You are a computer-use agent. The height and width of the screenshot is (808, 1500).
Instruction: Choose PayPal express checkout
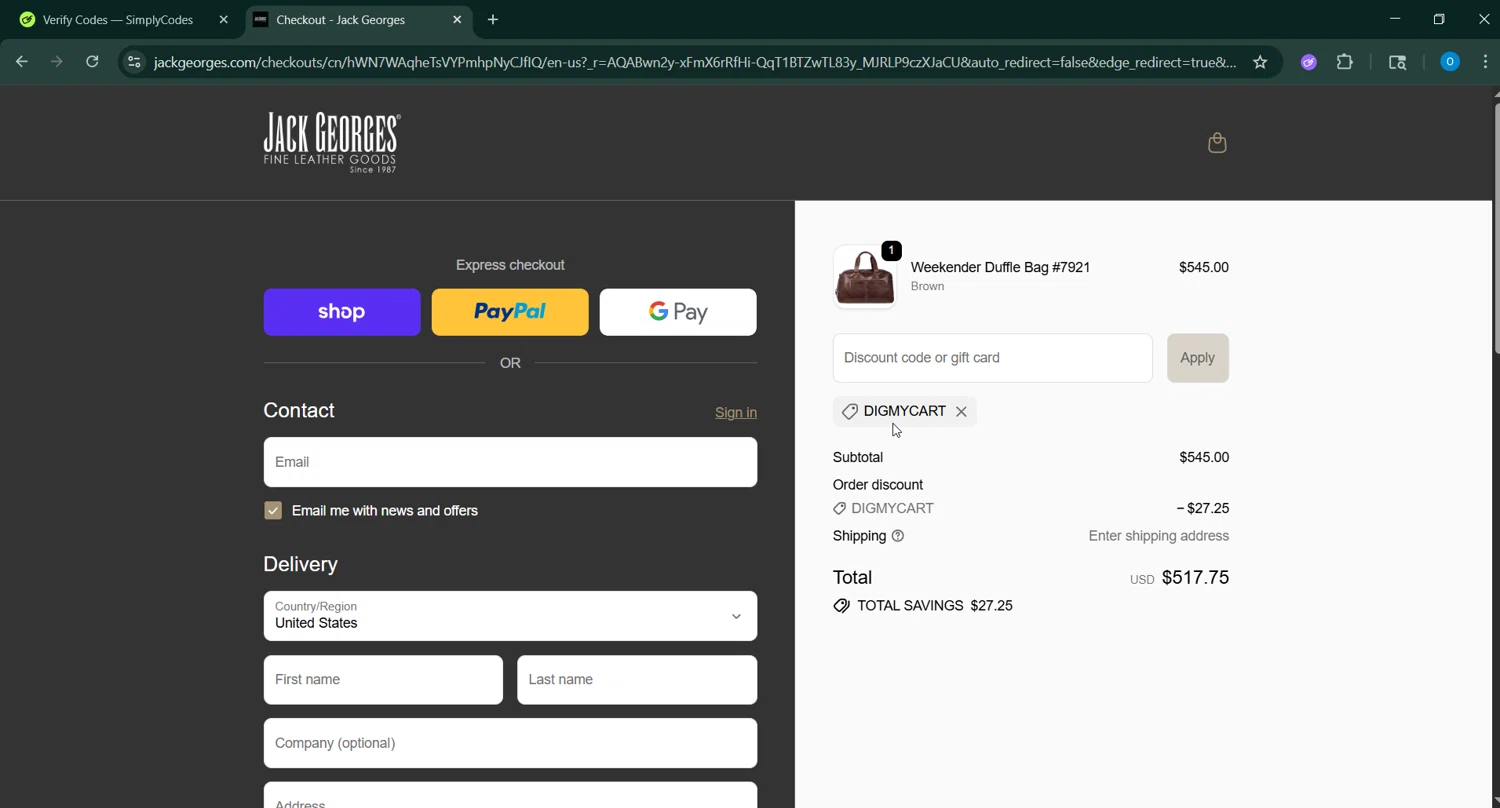510,312
